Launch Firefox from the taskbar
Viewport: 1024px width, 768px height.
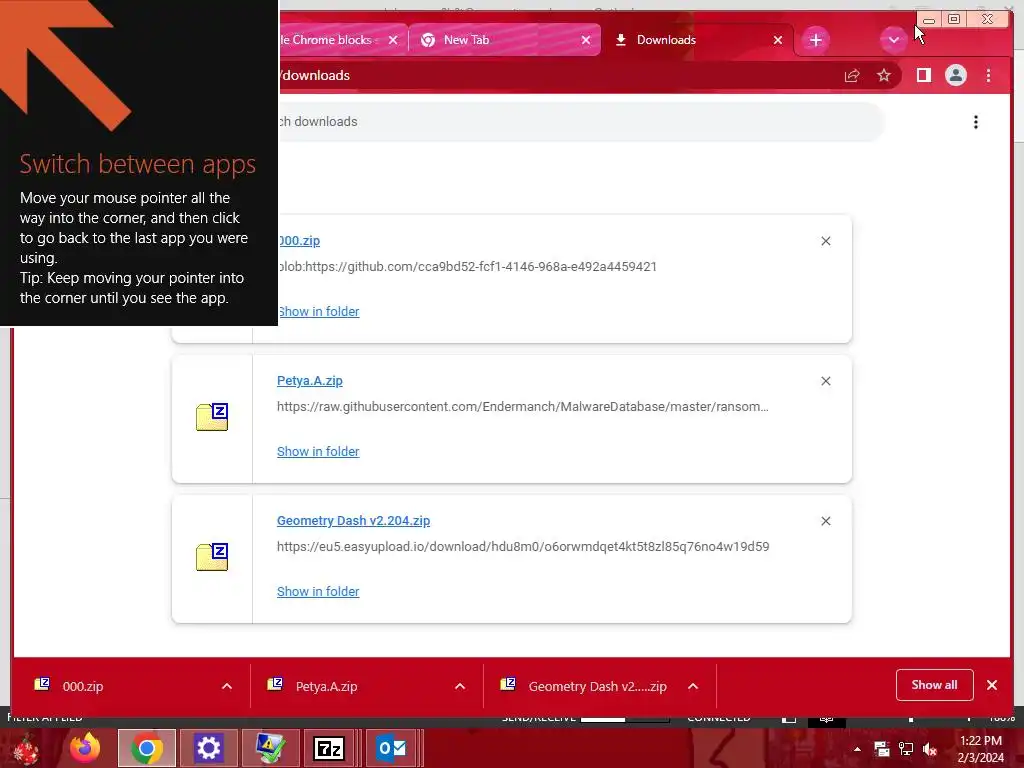(x=85, y=748)
